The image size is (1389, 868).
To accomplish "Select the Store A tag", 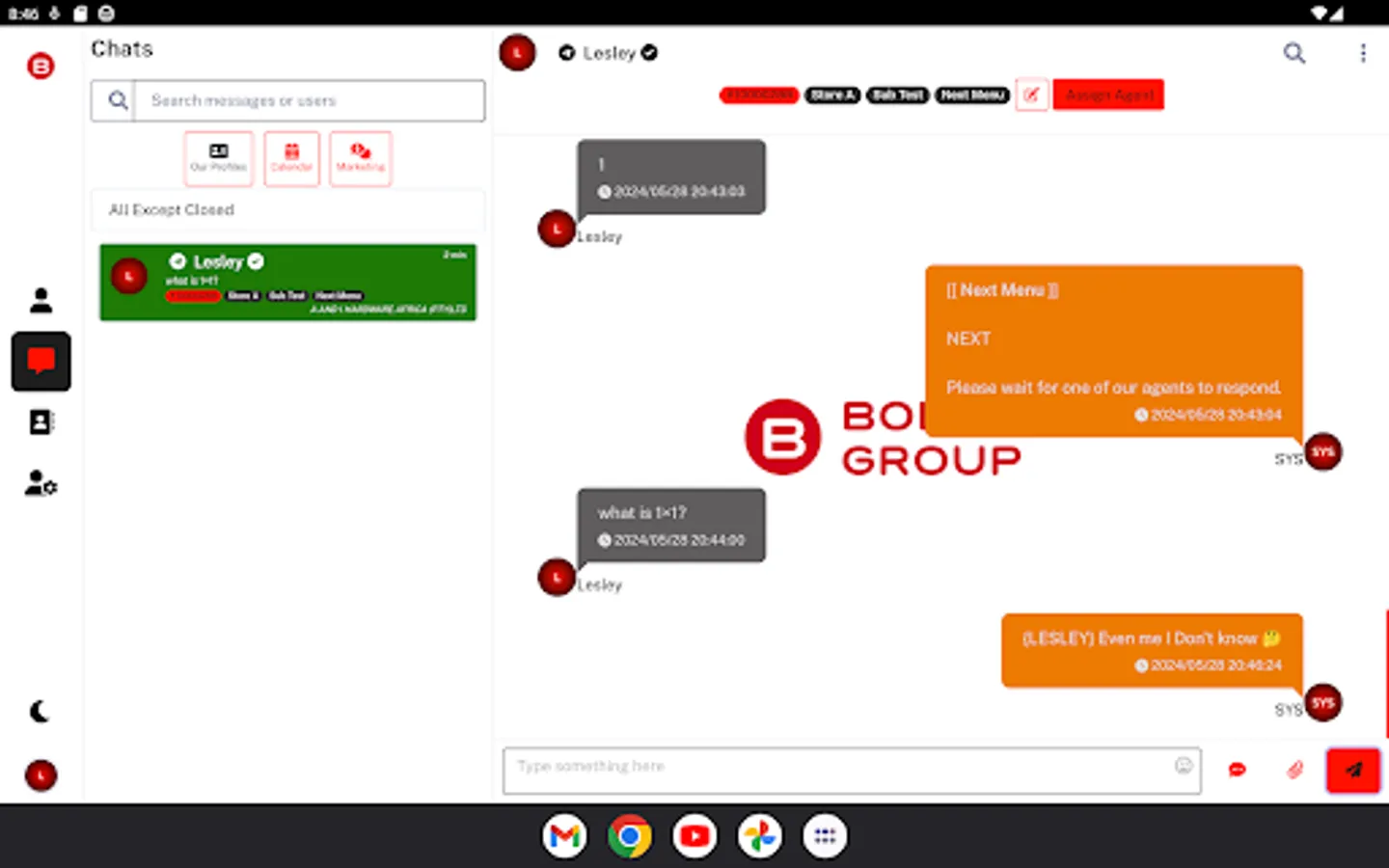I will 831,95.
